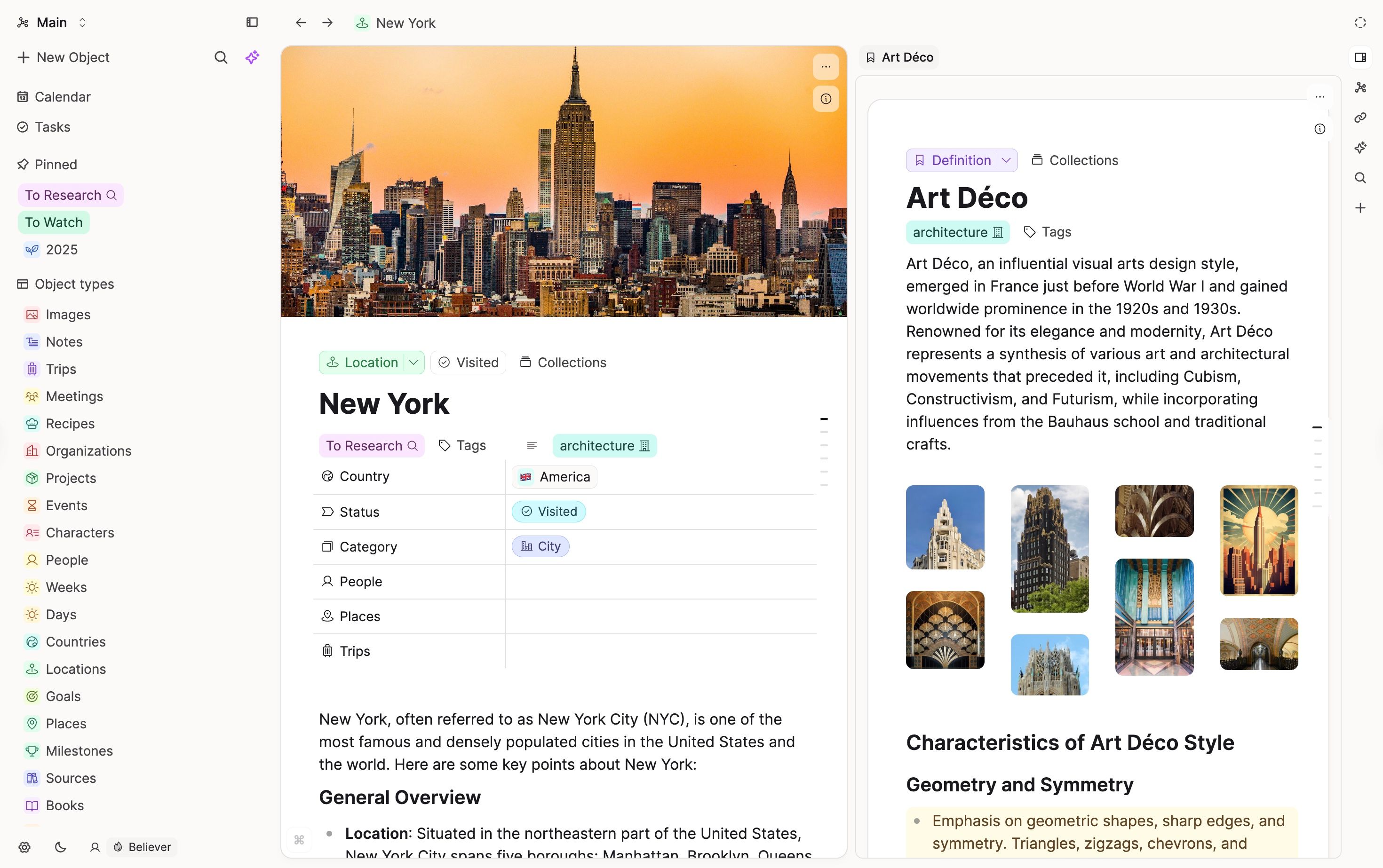Show info for the New York object

[x=825, y=99]
